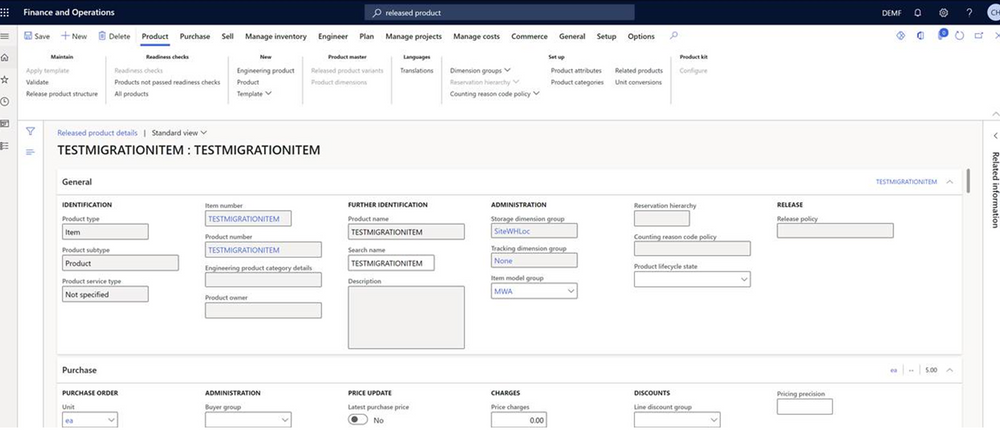Viewport: 1000px width, 441px height.
Task: Expand Dimension groups menu
Action: (480, 71)
